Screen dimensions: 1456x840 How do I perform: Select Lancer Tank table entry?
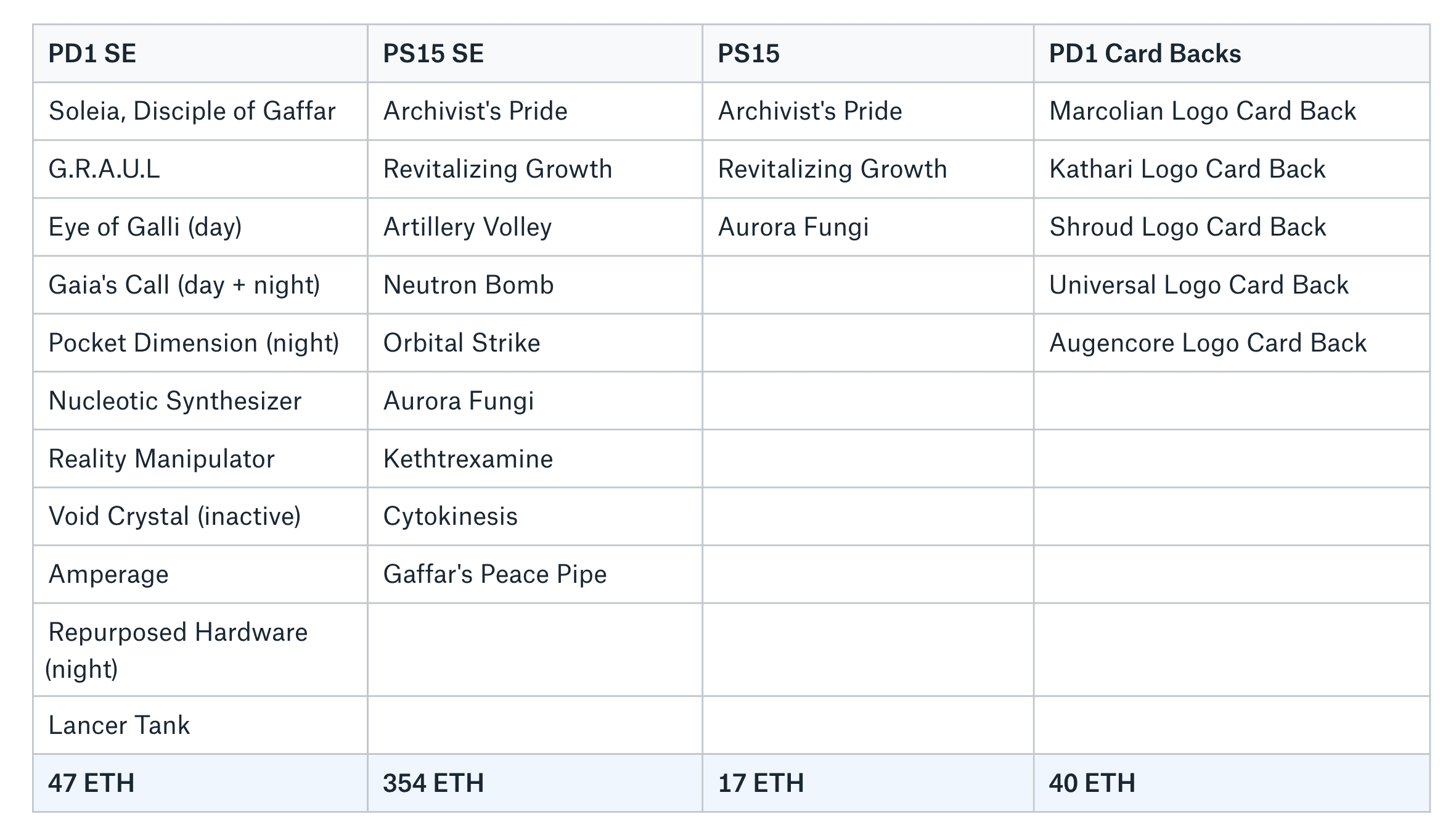[x=200, y=725]
